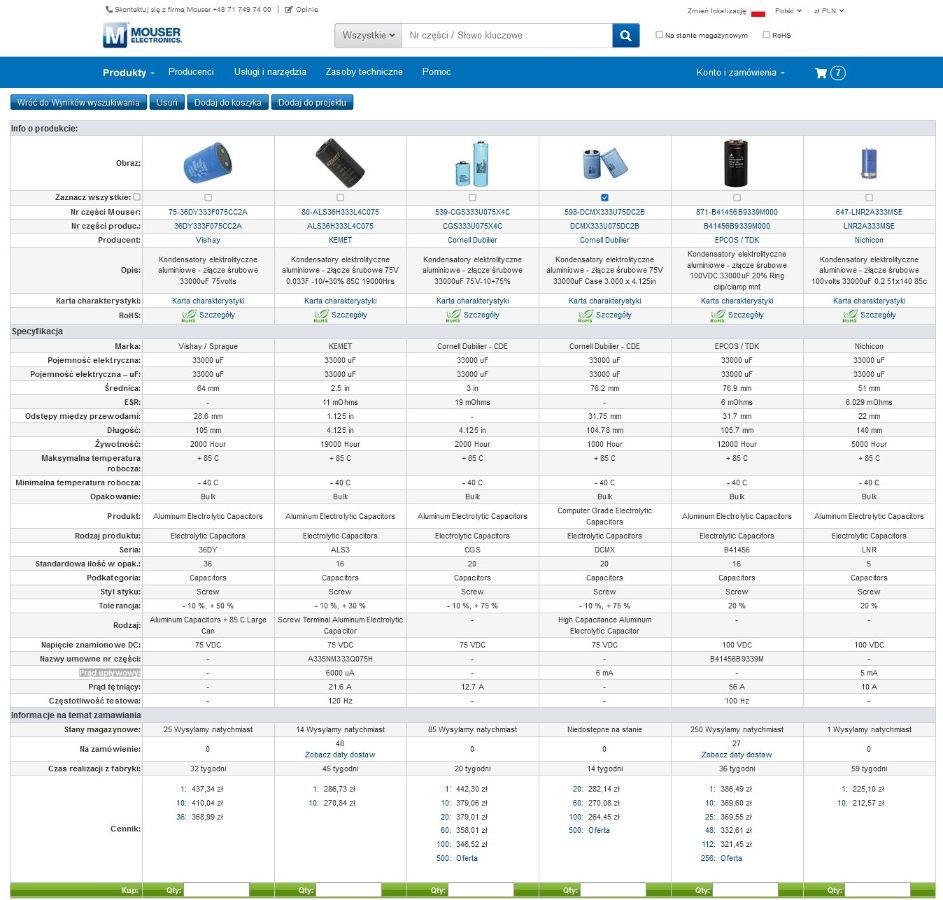Click part link LNR2A333MSE
This screenshot has width=943, height=900.
(x=869, y=227)
